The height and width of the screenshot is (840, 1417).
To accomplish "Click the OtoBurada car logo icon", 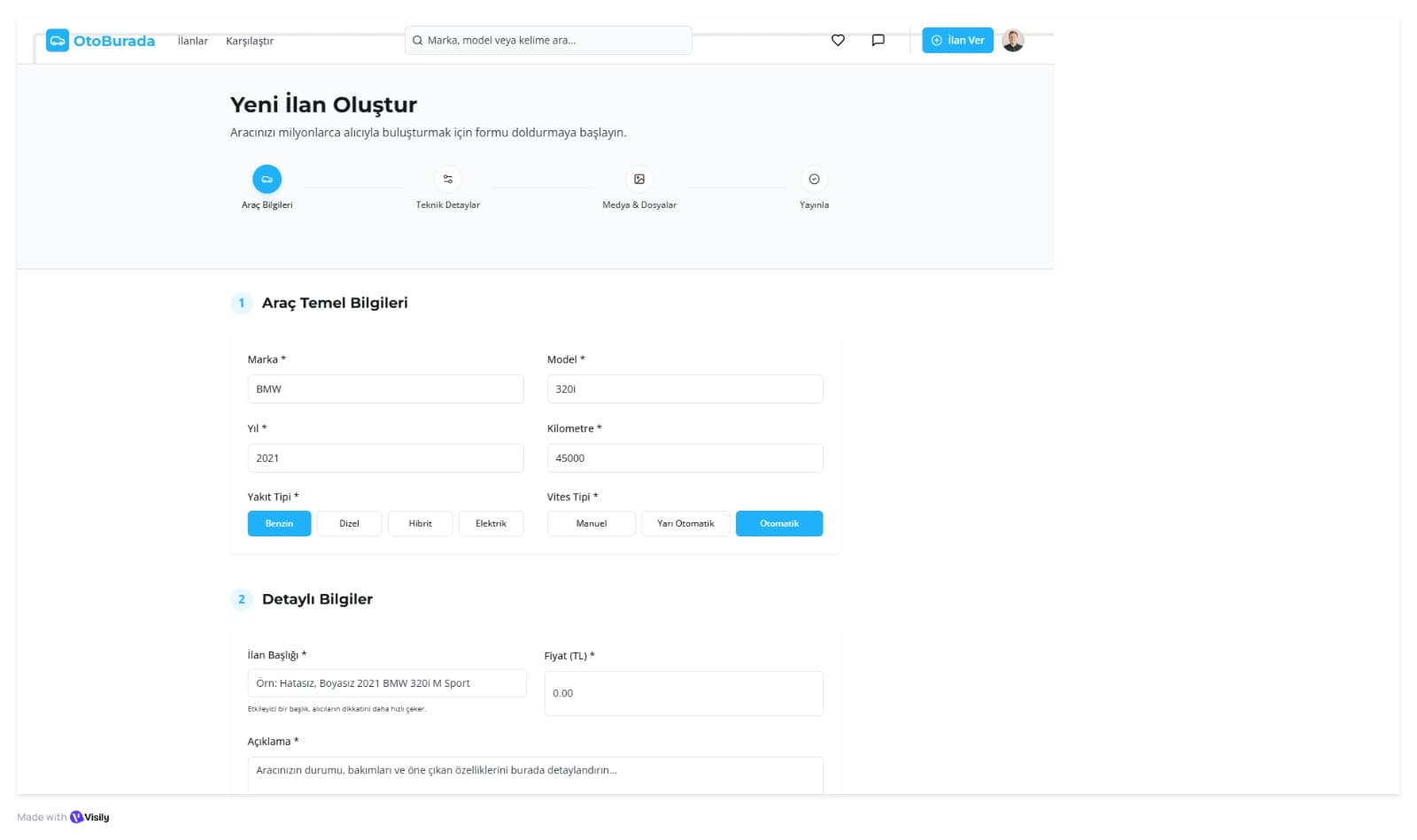I will click(x=58, y=41).
